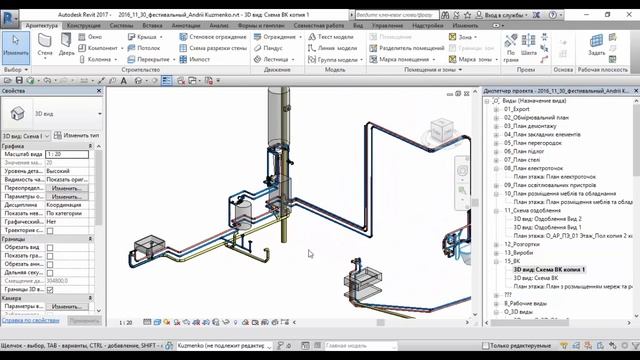Image resolution: width=640 pixels, height=360 pixels.
Task: Toggle the Обрезать вид checkbox
Action: pos(50,247)
